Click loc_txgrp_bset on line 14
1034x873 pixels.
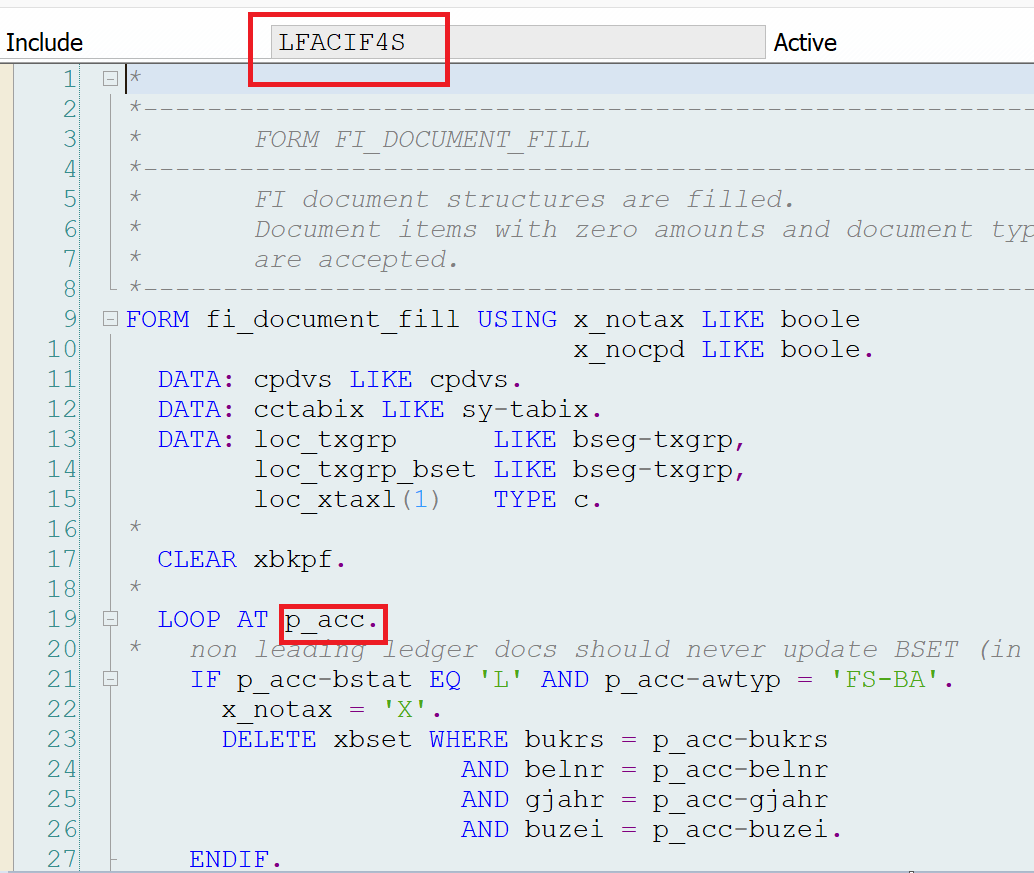point(365,469)
